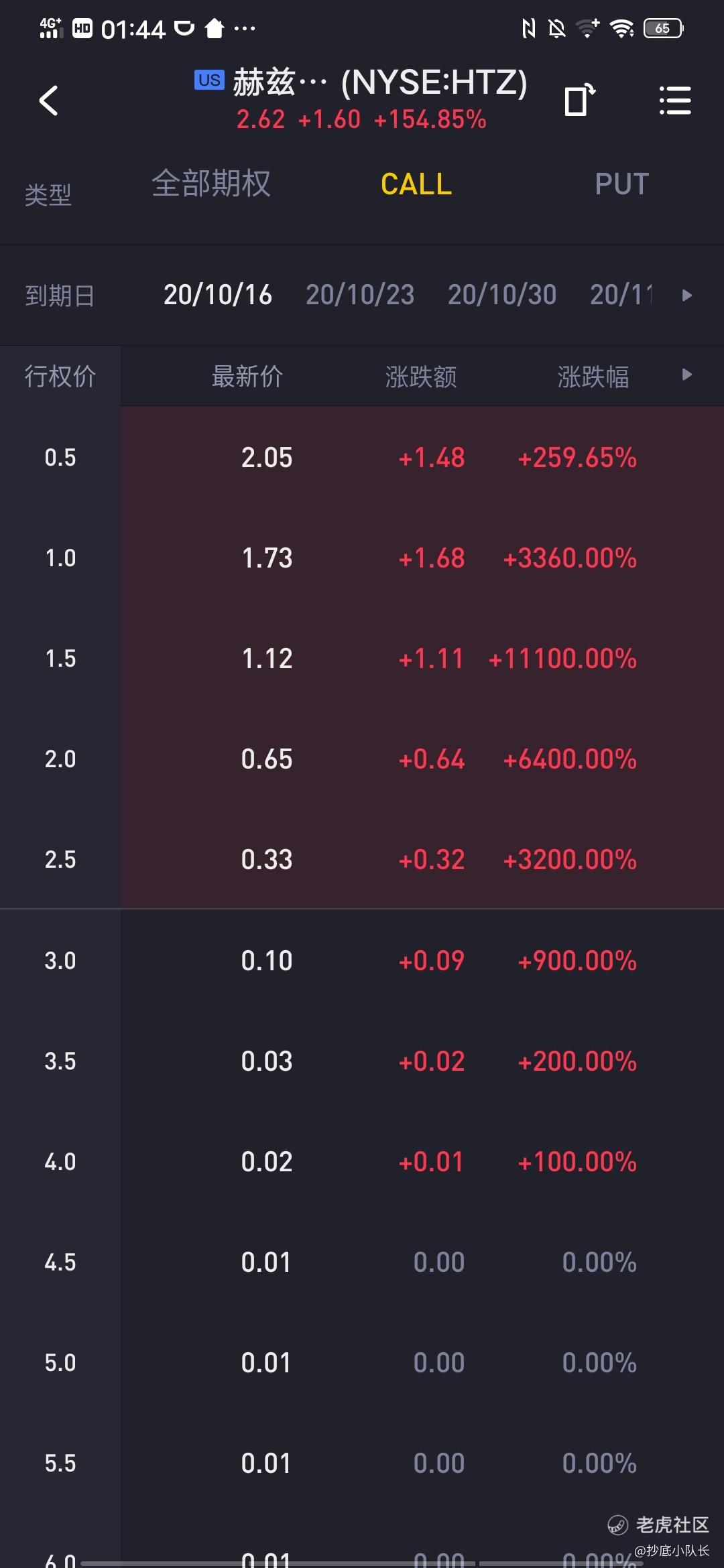
Task: Tap the horizontal scrollbar at bottom
Action: pos(362,1563)
